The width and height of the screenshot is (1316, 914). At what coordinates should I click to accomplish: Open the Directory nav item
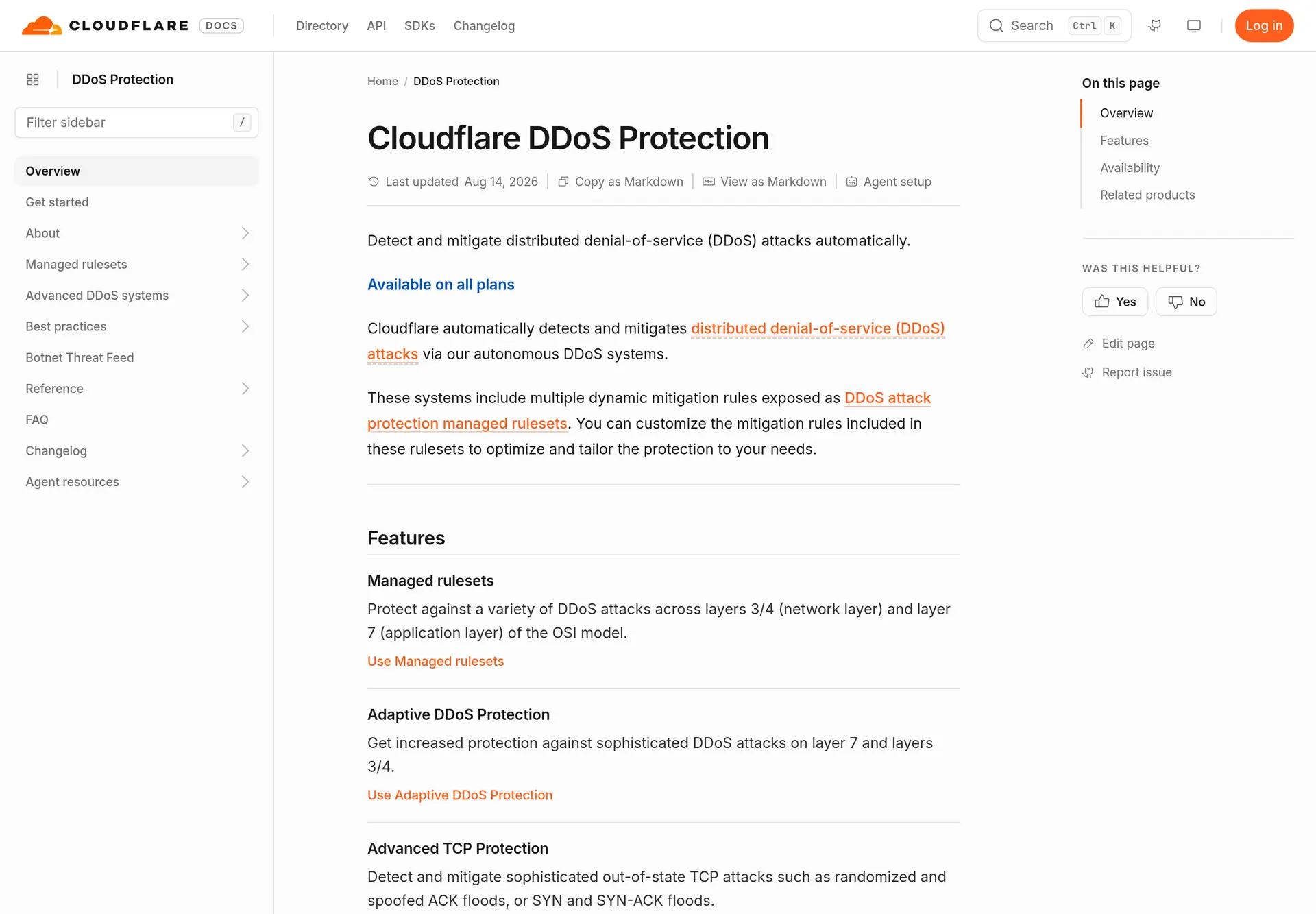[322, 25]
